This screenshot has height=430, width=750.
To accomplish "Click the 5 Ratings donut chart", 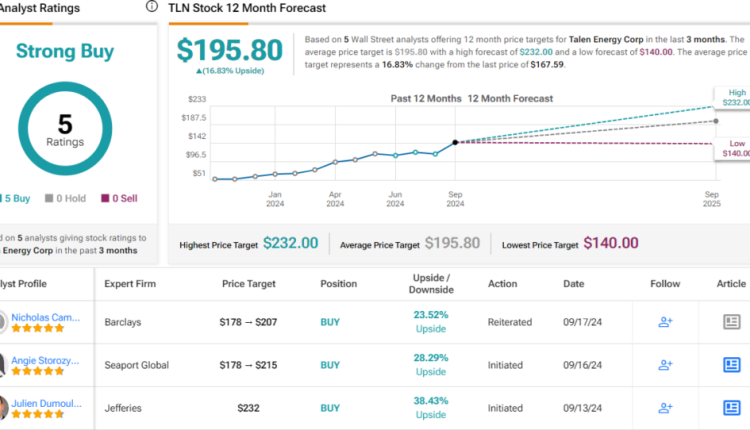I will pyautogui.click(x=65, y=128).
